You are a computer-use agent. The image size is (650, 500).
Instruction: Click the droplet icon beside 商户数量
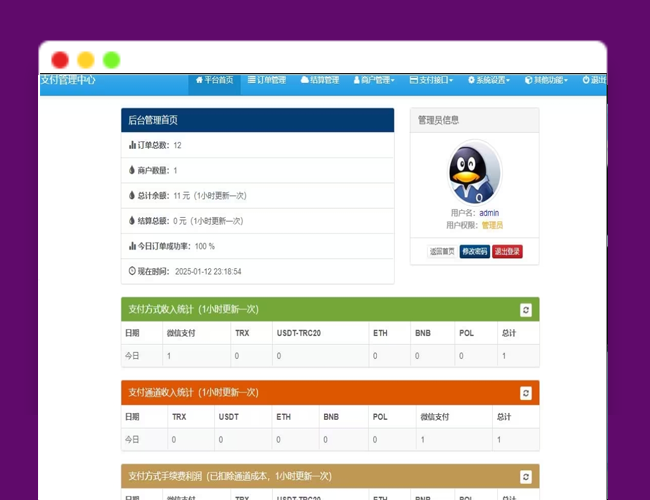pos(132,170)
